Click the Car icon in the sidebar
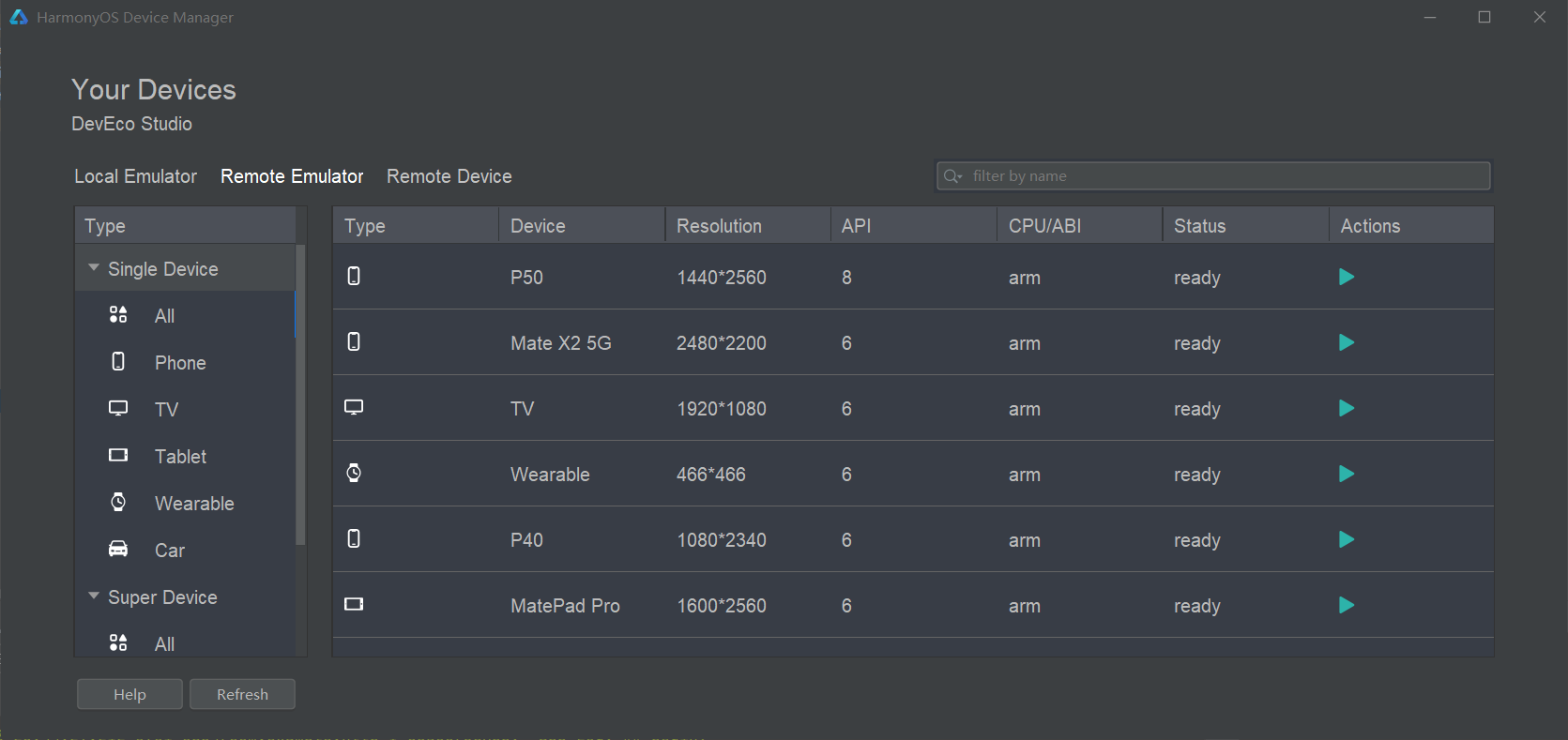1568x740 pixels. 118,549
